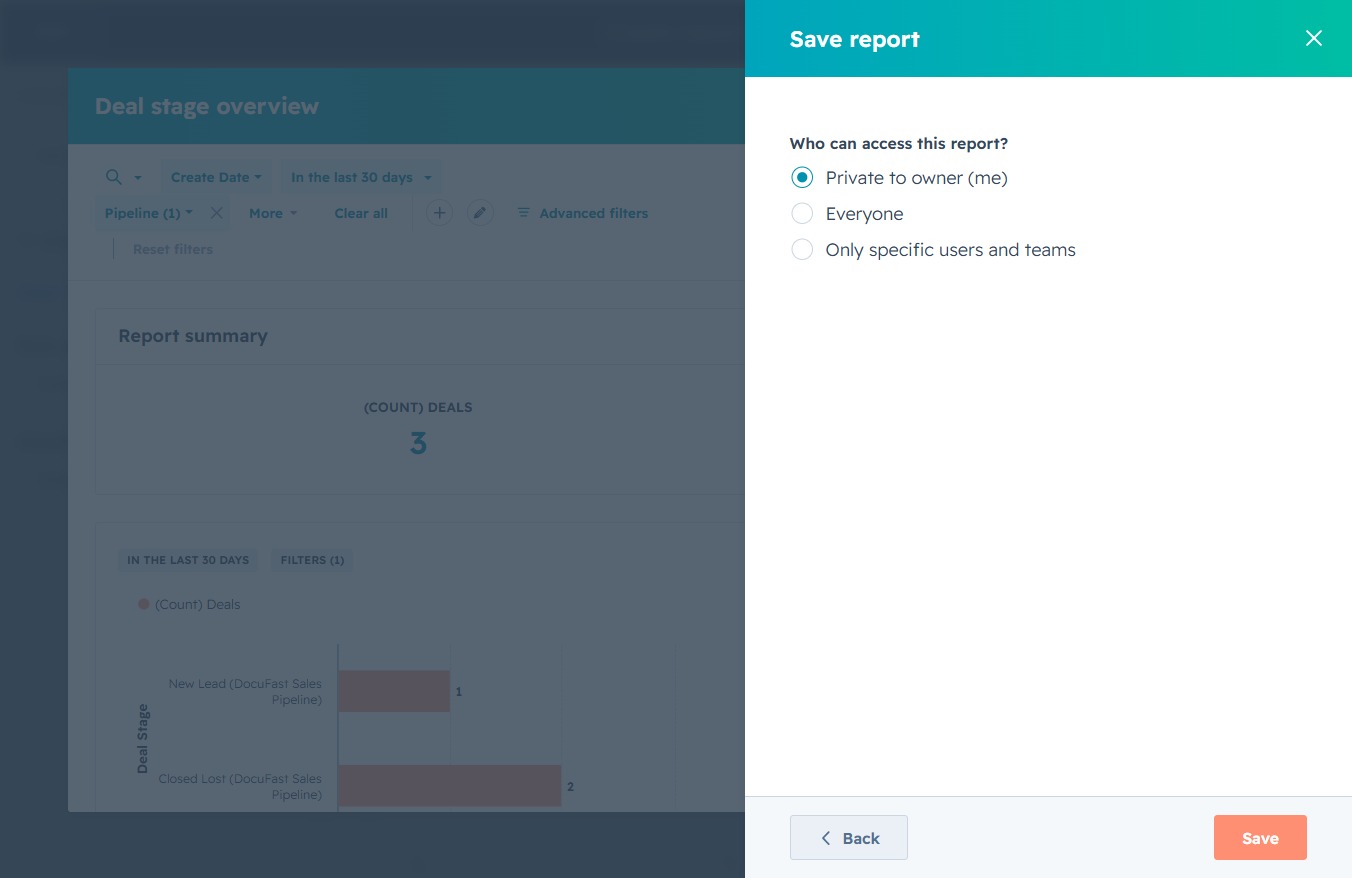The width and height of the screenshot is (1352, 878).
Task: Select Only specific users and teams
Action: coord(802,250)
